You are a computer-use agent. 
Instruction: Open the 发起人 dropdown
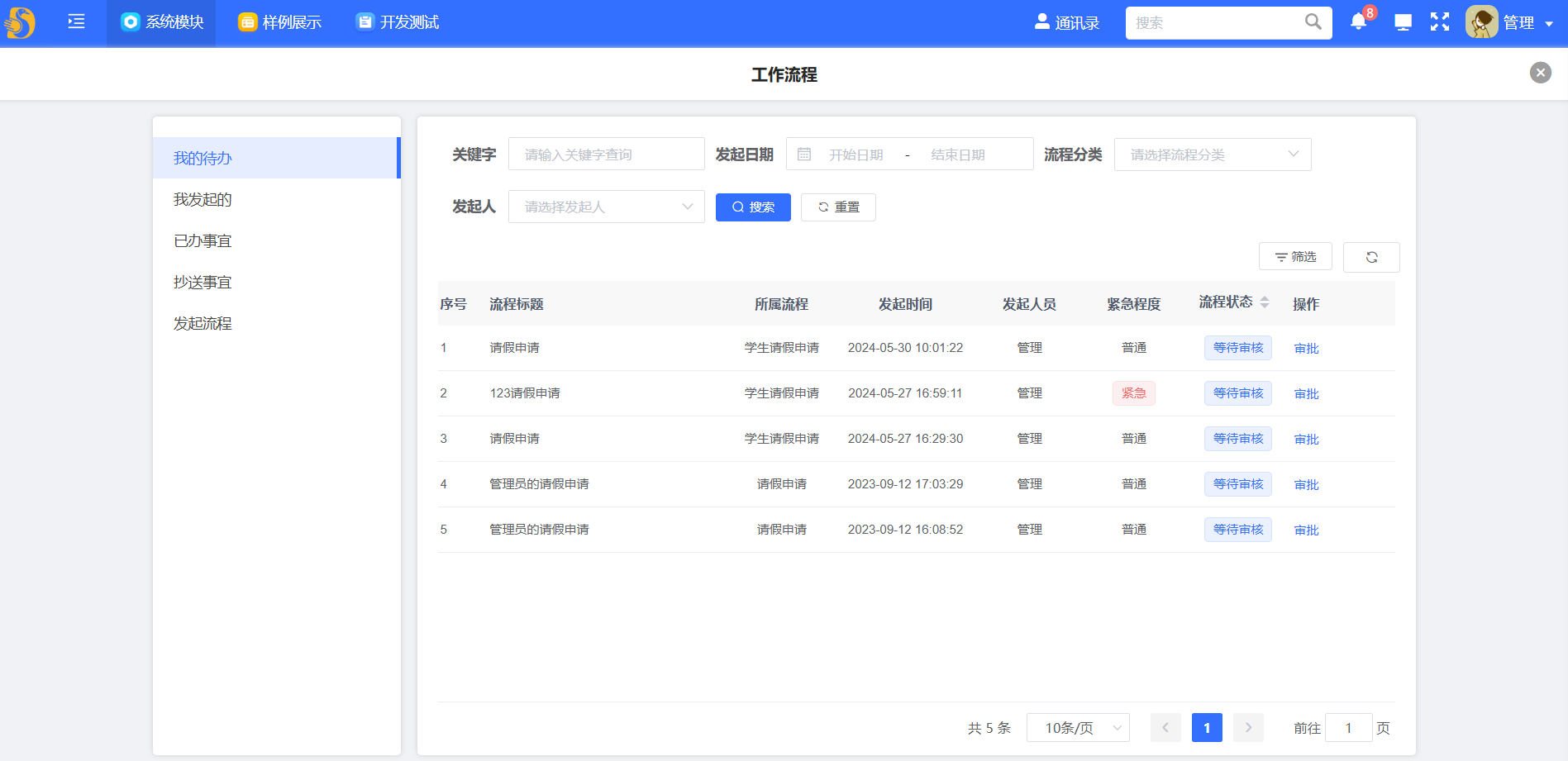coord(606,207)
